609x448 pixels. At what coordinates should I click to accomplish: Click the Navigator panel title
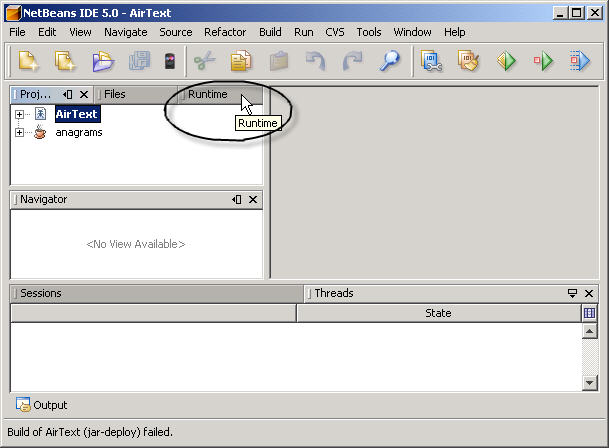43,199
